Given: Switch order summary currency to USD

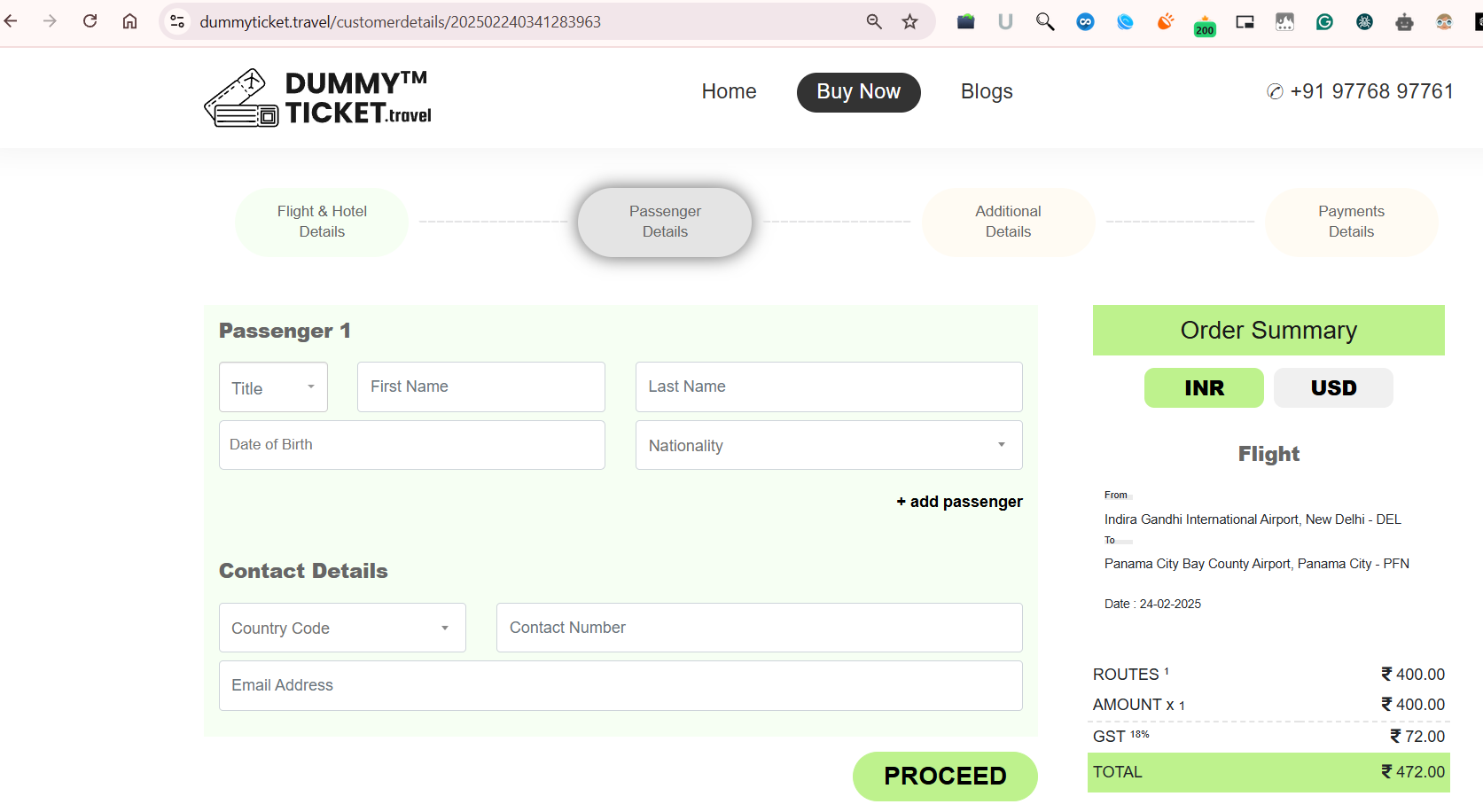Looking at the screenshot, I should 1333,387.
